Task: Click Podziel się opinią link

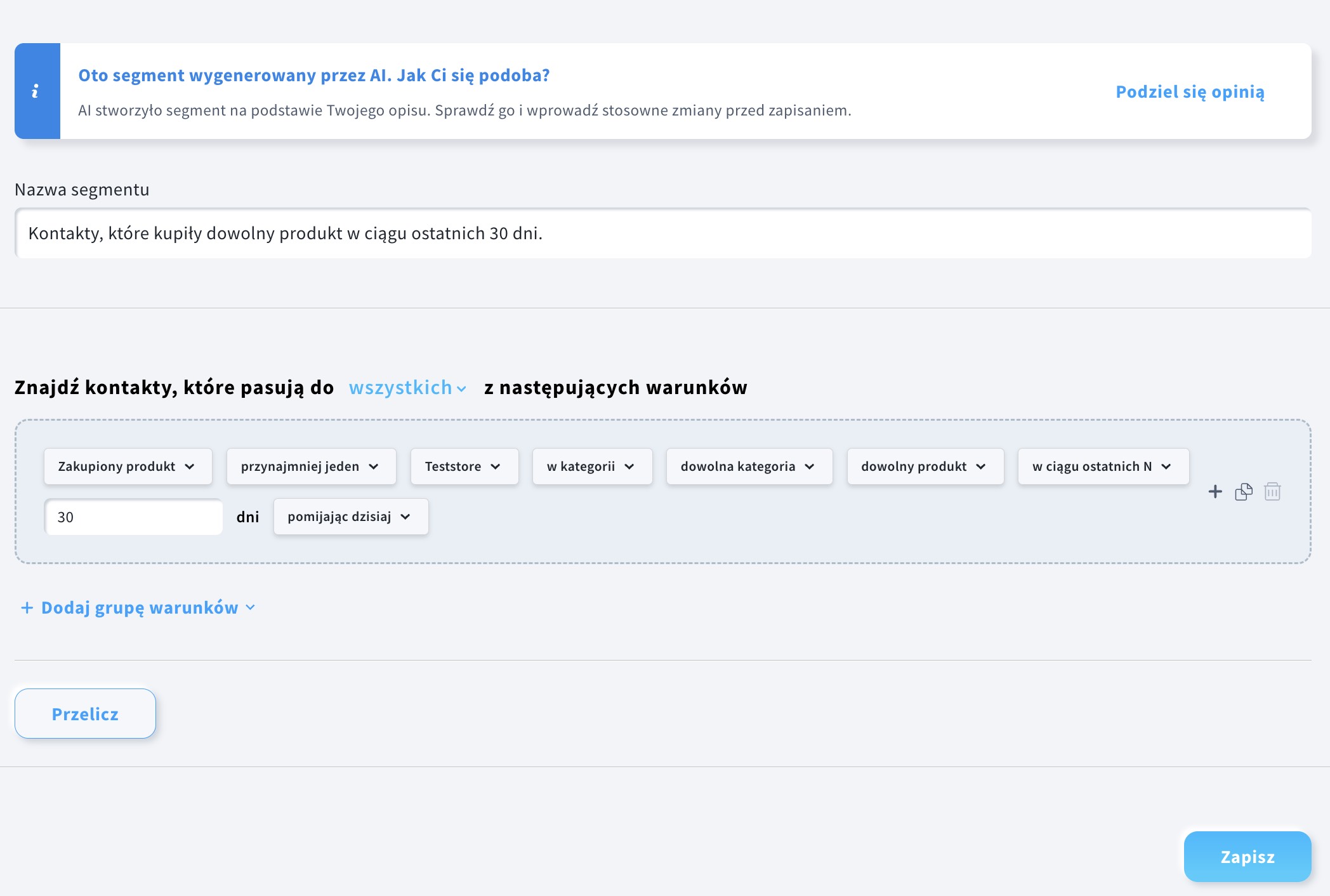Action: [x=1190, y=92]
